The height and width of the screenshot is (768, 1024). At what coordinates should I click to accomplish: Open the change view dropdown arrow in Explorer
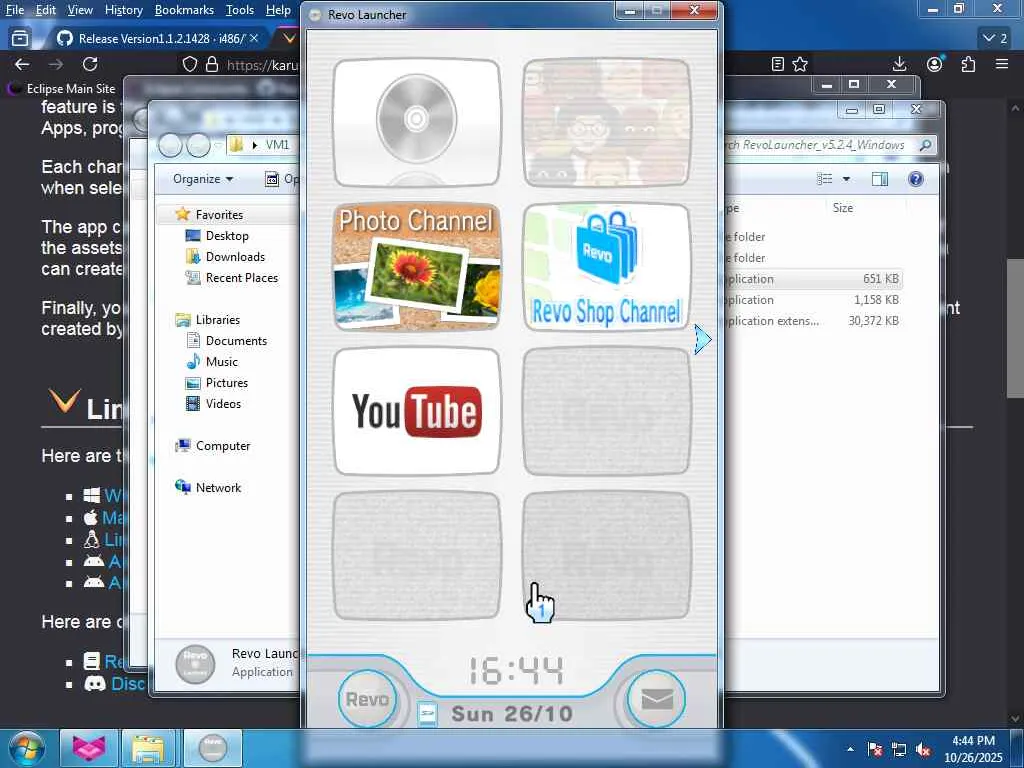click(x=846, y=179)
